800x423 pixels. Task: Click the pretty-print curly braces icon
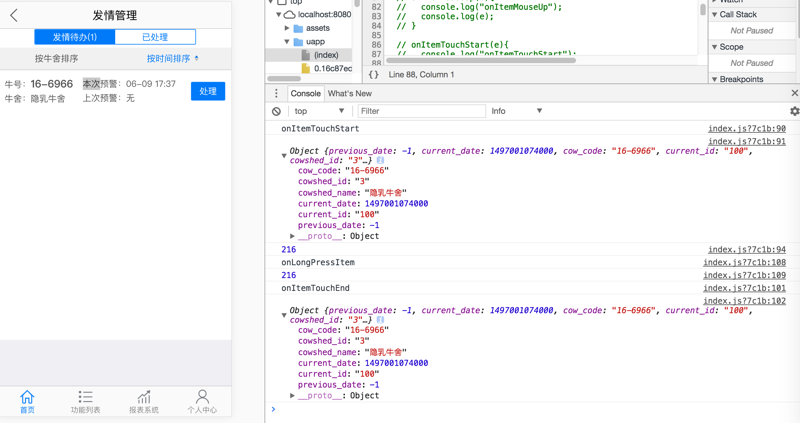373,75
